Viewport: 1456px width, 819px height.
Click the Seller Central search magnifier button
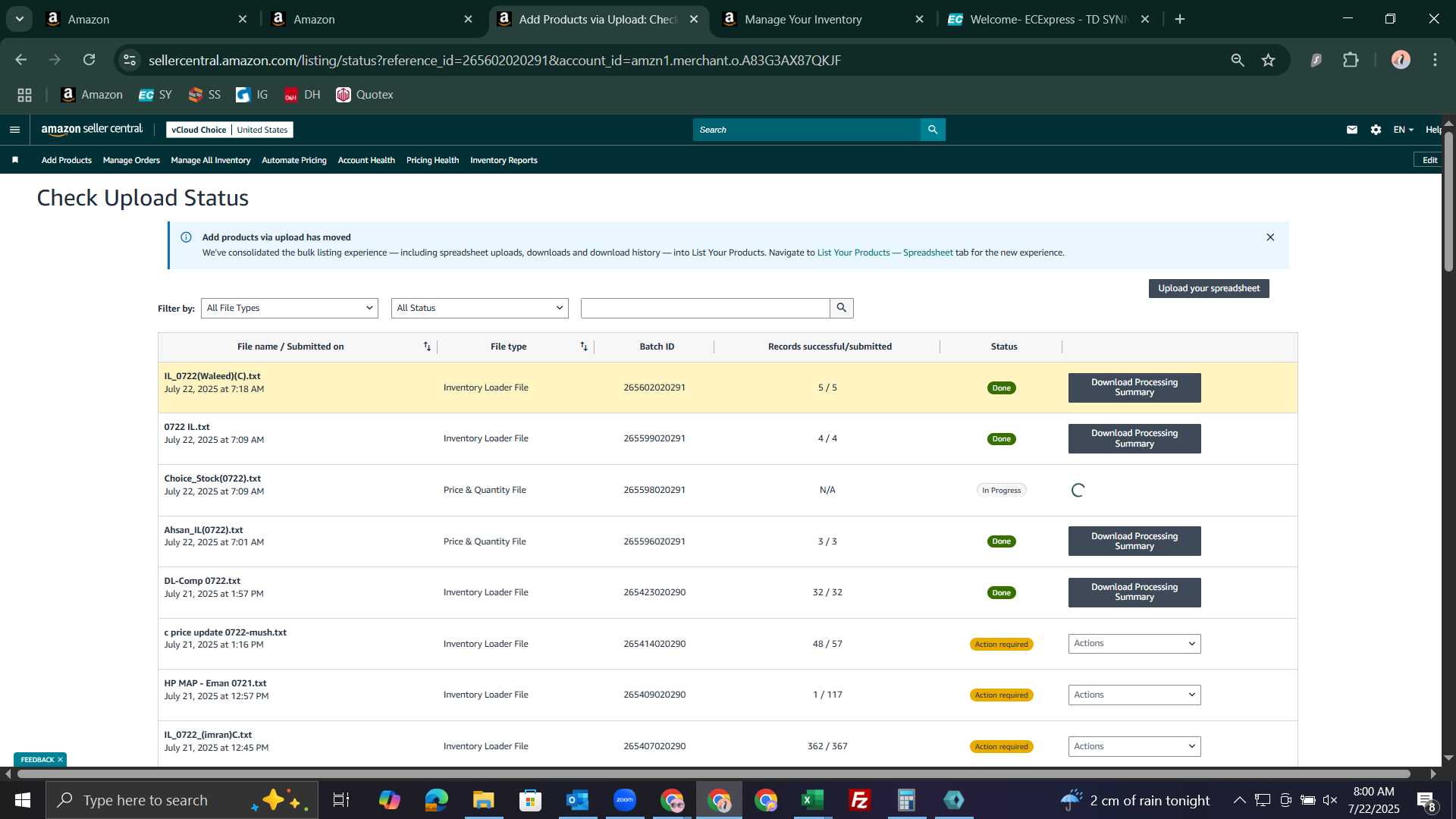[x=933, y=130]
